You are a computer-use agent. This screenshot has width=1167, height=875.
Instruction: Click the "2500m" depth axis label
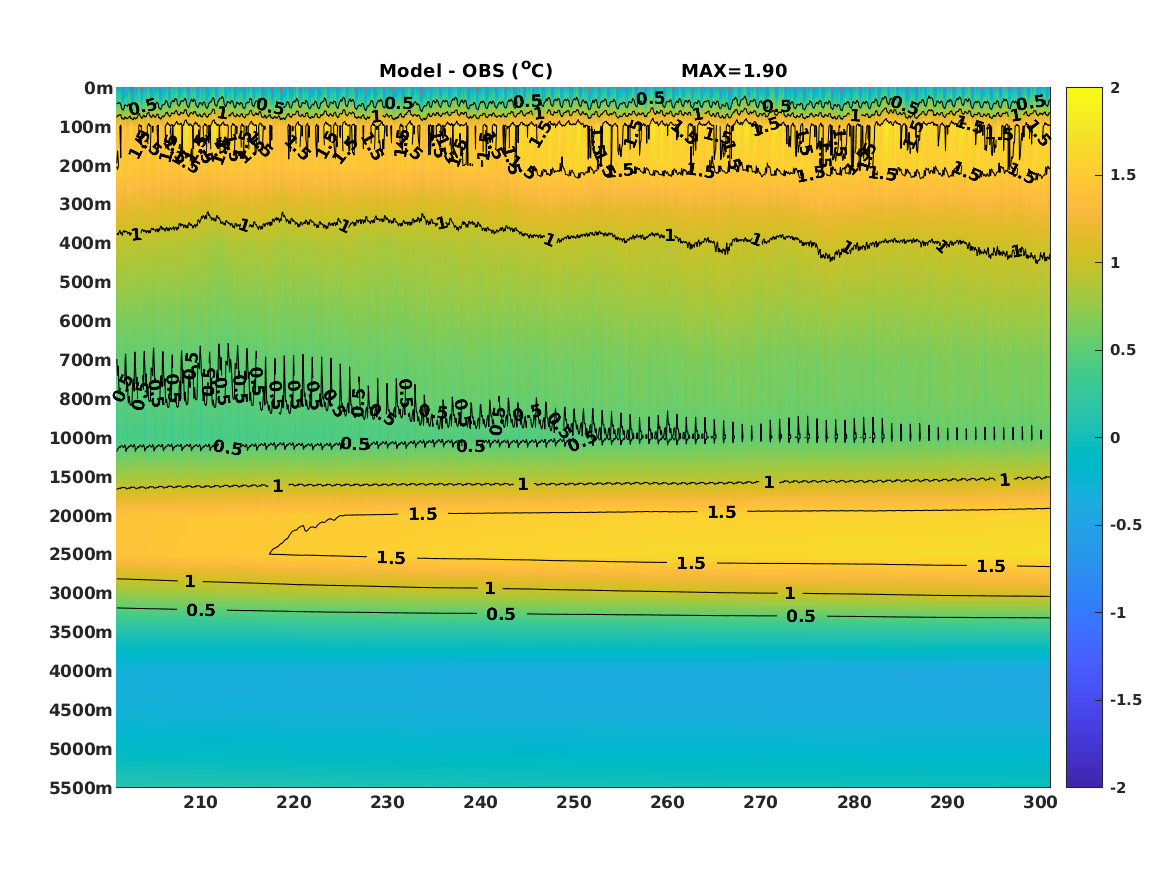81,554
